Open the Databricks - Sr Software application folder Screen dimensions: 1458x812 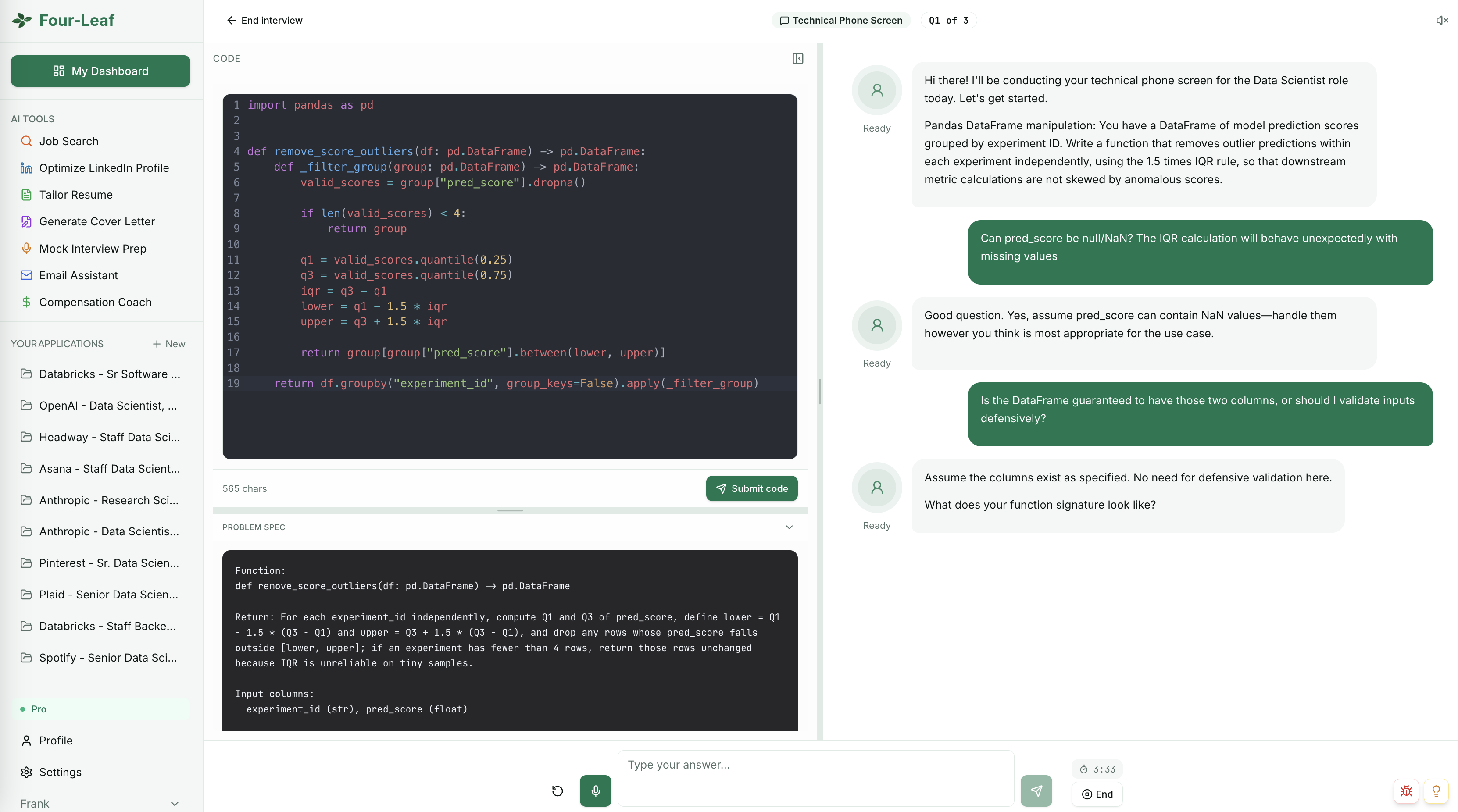101,374
